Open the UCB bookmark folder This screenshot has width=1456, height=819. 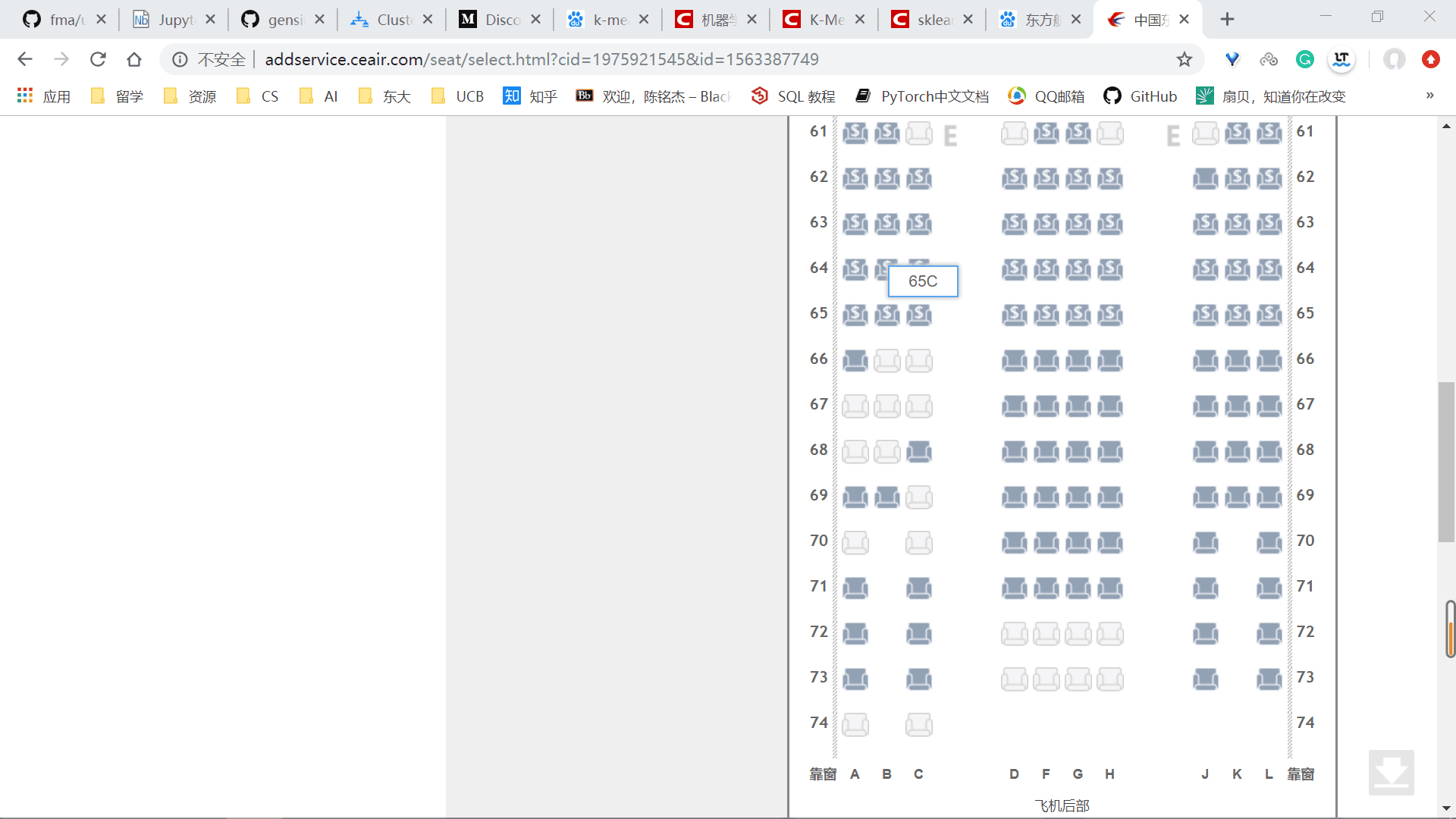tap(457, 96)
